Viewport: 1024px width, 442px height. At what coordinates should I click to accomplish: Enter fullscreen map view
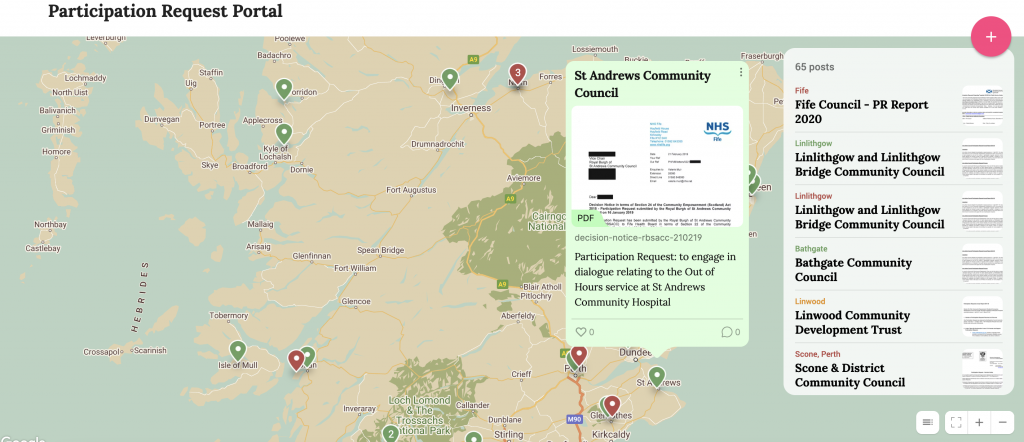pos(956,422)
